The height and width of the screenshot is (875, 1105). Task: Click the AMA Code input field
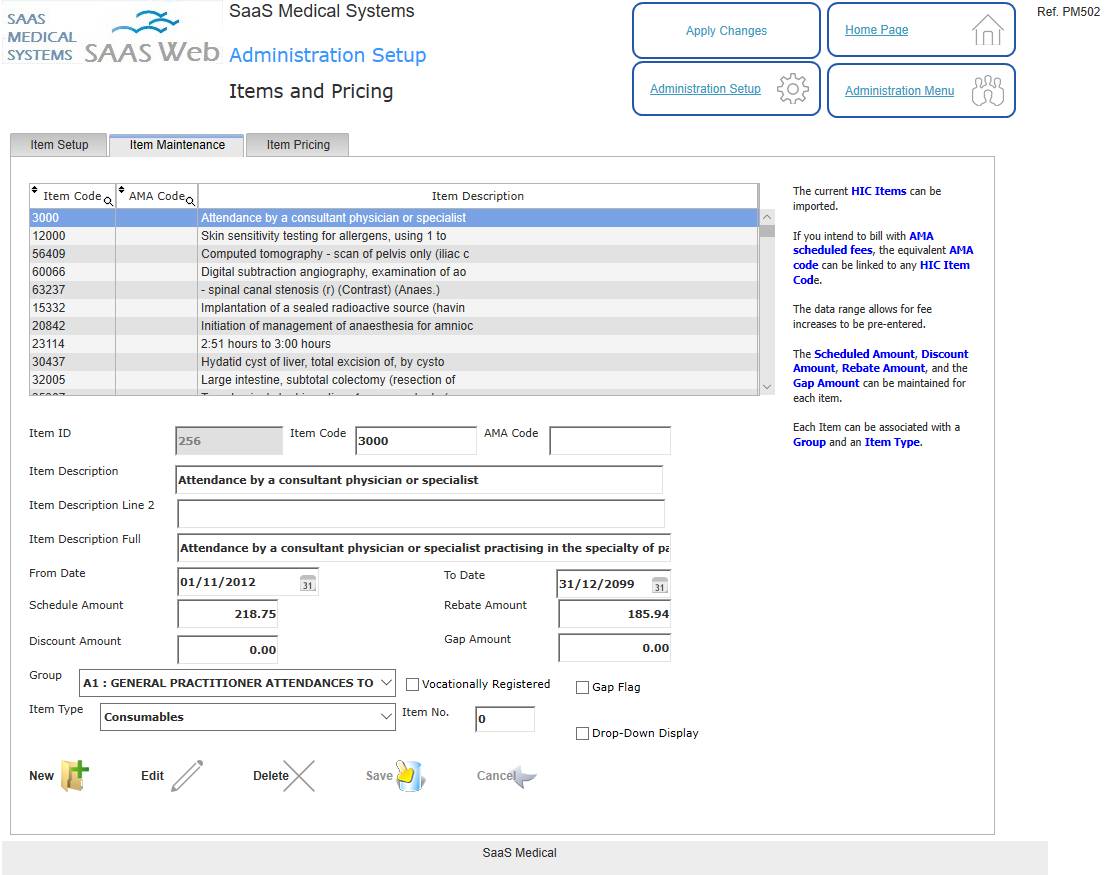(x=610, y=441)
